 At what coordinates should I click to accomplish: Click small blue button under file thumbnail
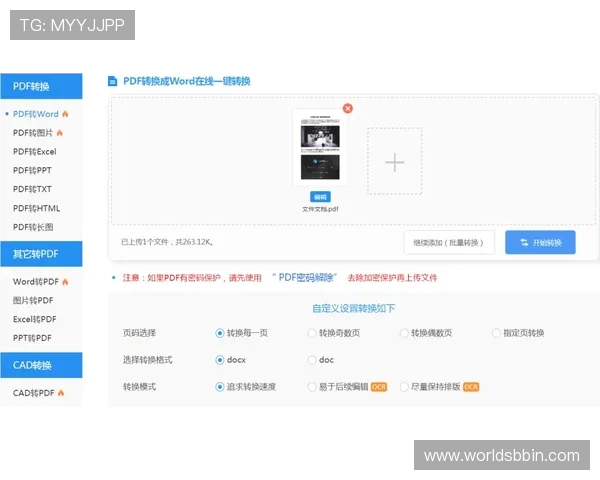click(320, 197)
